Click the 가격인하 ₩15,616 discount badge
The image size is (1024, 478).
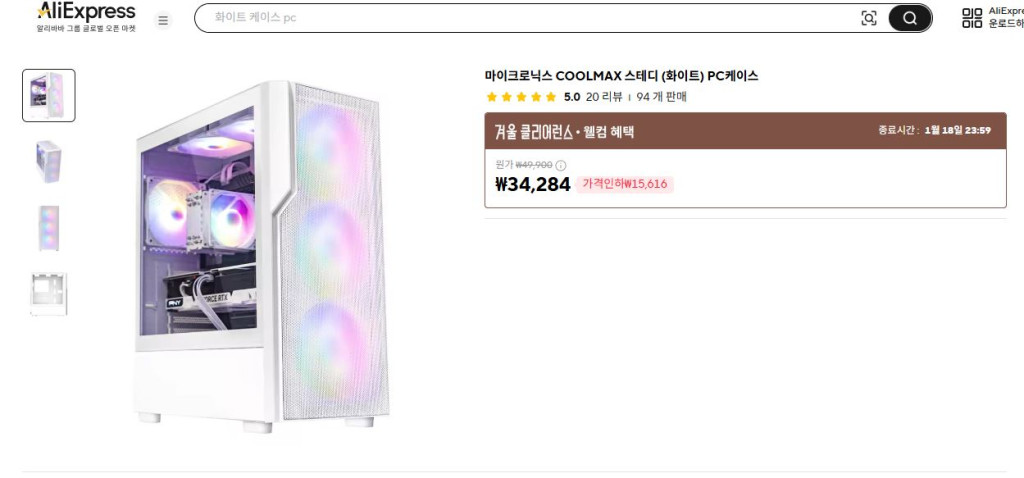pos(625,184)
